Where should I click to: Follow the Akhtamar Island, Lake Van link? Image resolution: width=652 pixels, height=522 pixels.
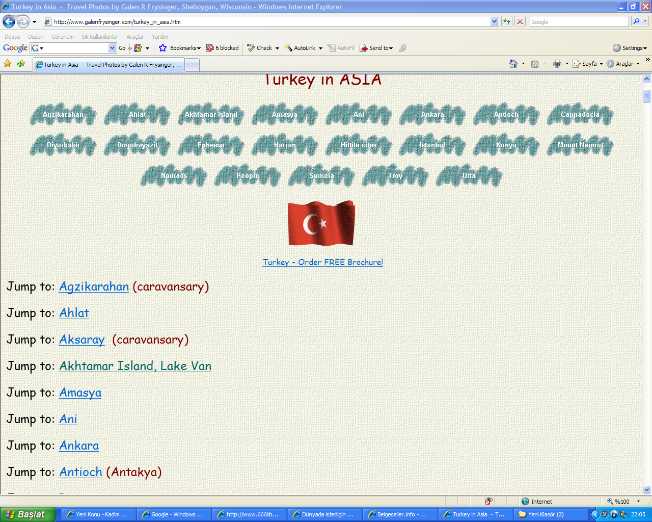coord(136,366)
